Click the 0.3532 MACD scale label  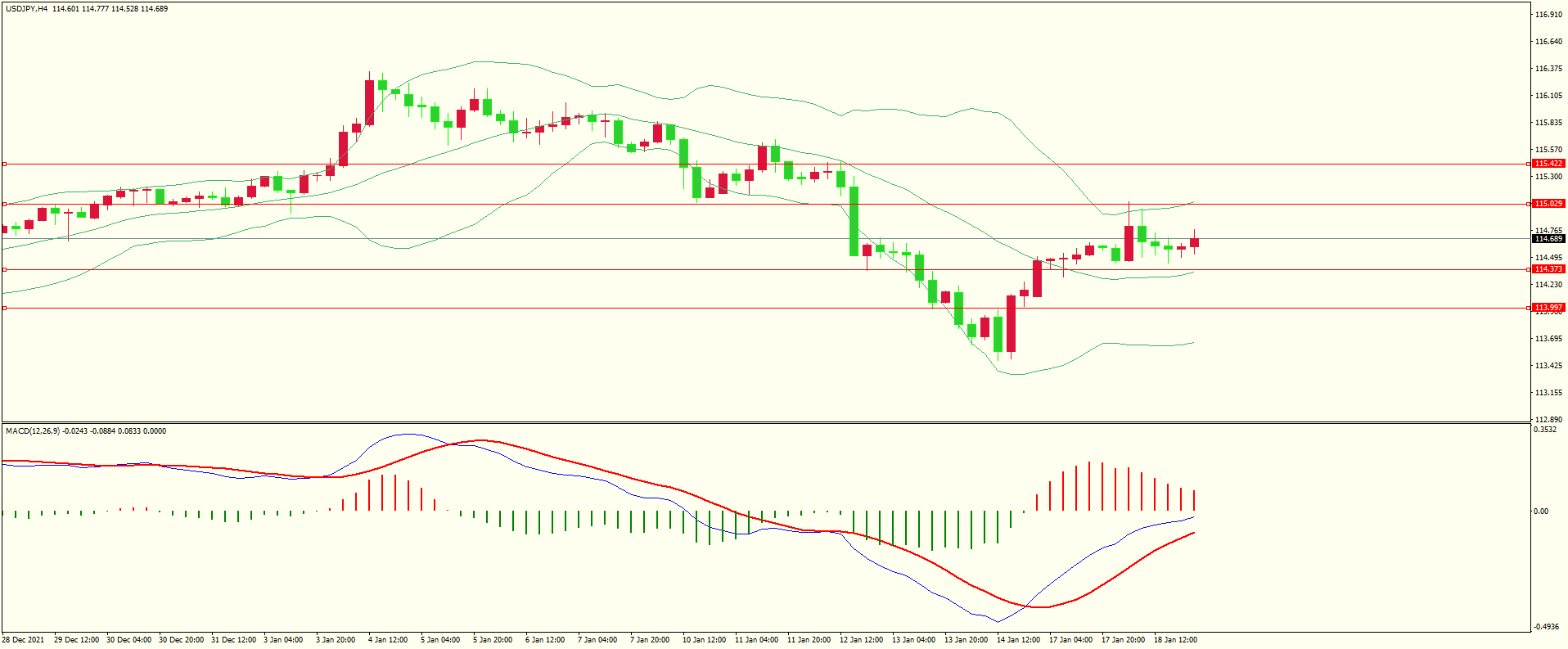[1545, 430]
